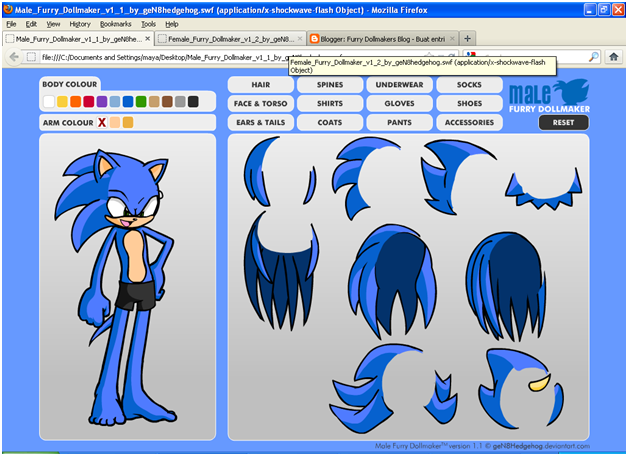The height and width of the screenshot is (456, 628).
Task: Close the Female_Furry_Dollmaker tab
Action: click(x=300, y=38)
